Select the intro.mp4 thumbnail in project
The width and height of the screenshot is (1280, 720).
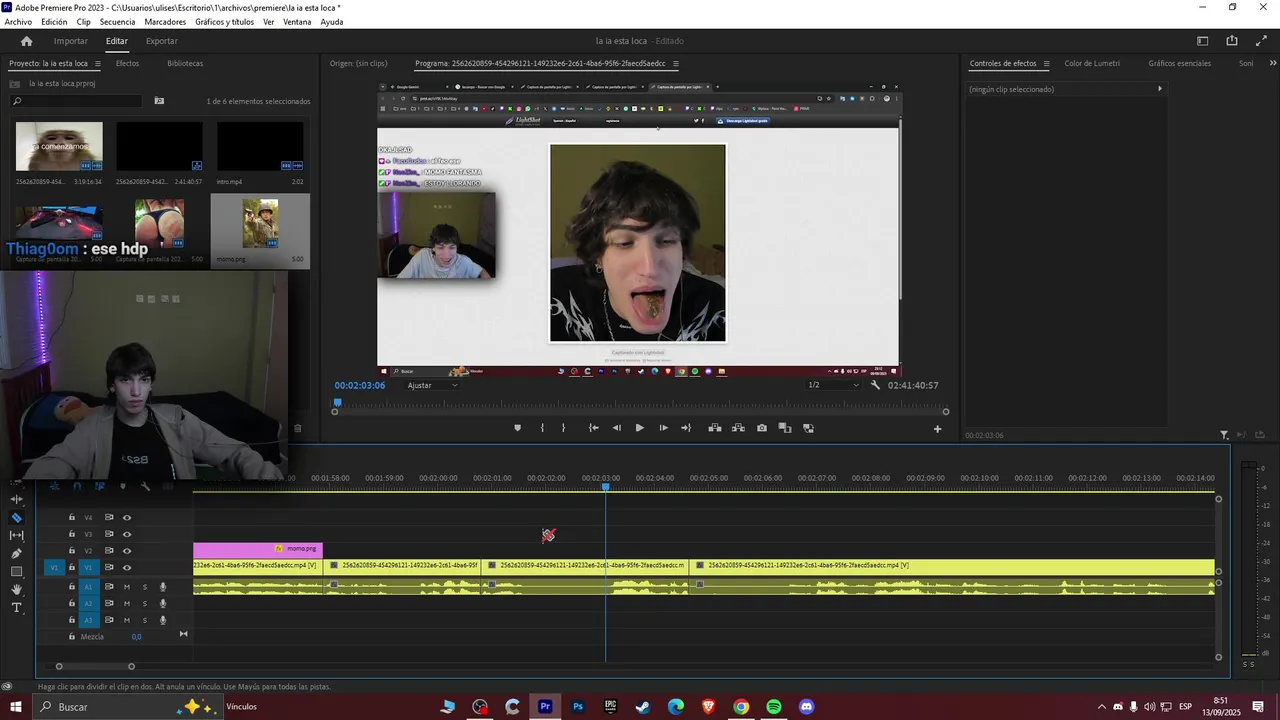(260, 147)
